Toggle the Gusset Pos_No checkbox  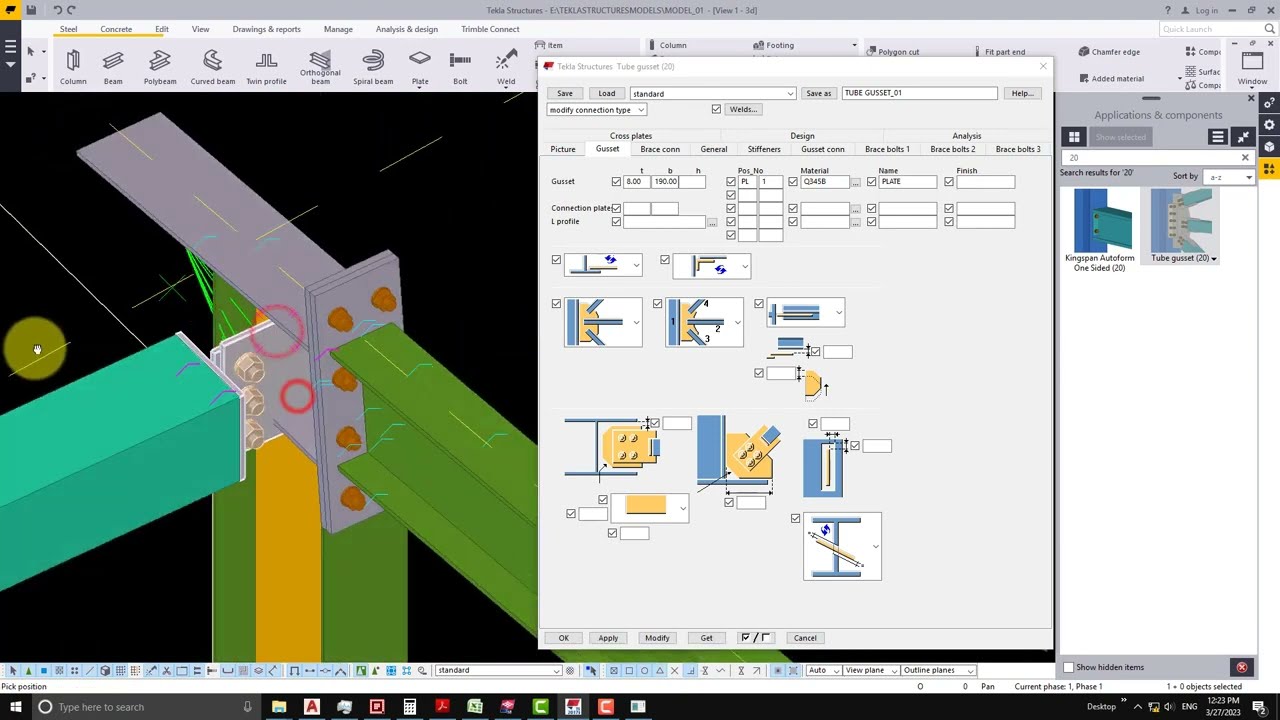(731, 182)
